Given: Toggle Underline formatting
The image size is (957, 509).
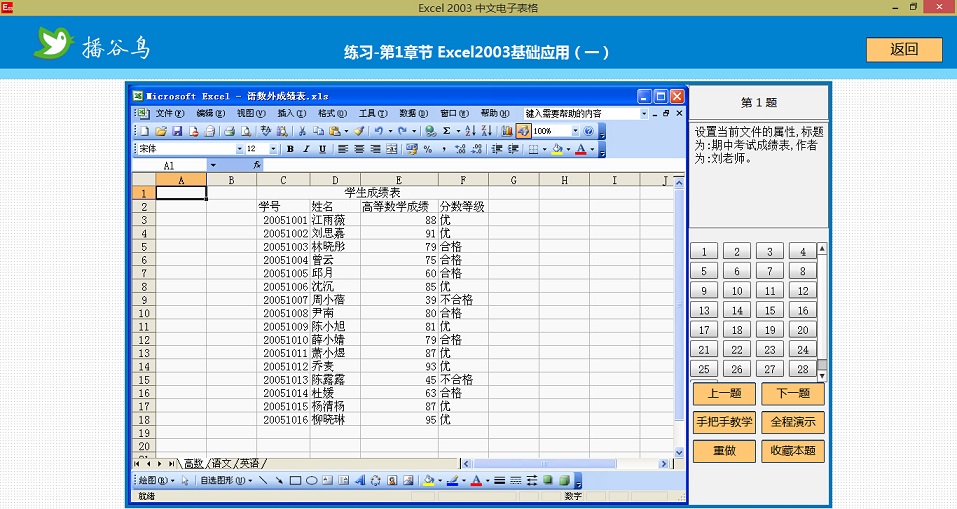Looking at the screenshot, I should tap(322, 149).
